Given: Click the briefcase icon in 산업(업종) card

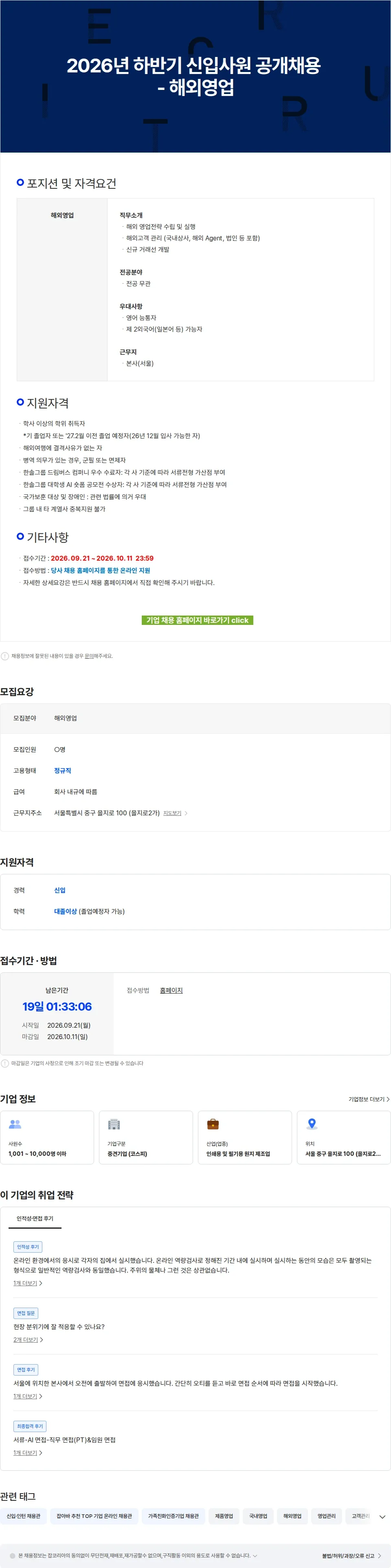Looking at the screenshot, I should pyautogui.click(x=213, y=1124).
